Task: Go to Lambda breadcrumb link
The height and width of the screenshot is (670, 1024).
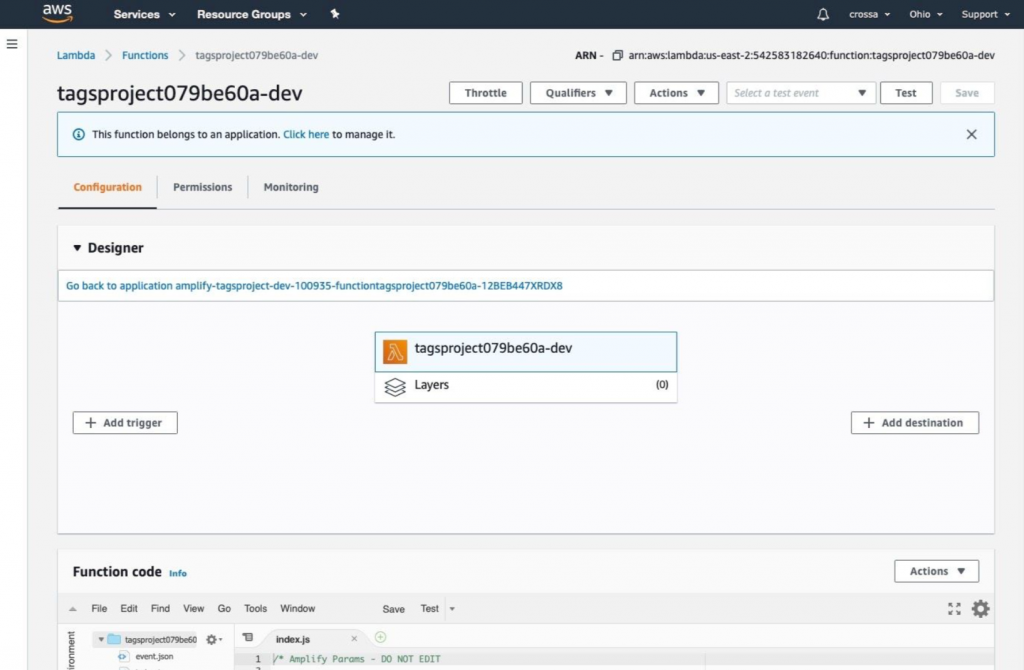Action: tap(76, 56)
